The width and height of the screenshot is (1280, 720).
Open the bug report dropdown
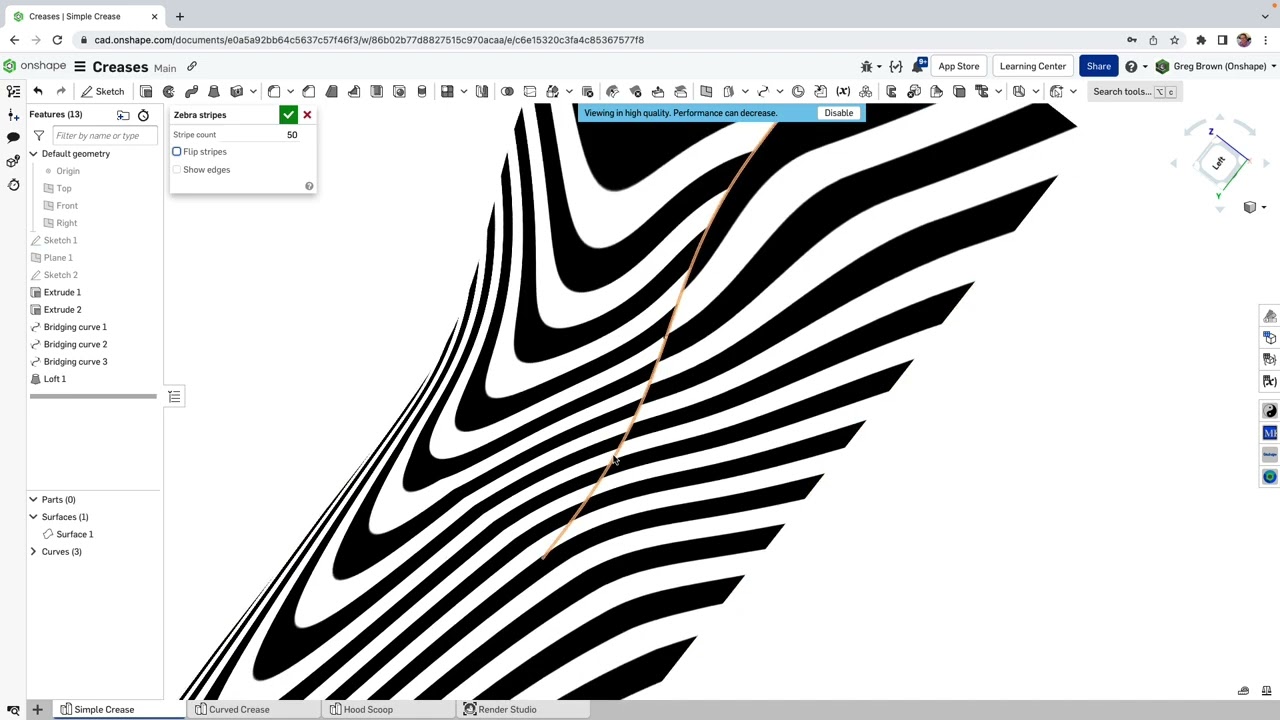871,66
